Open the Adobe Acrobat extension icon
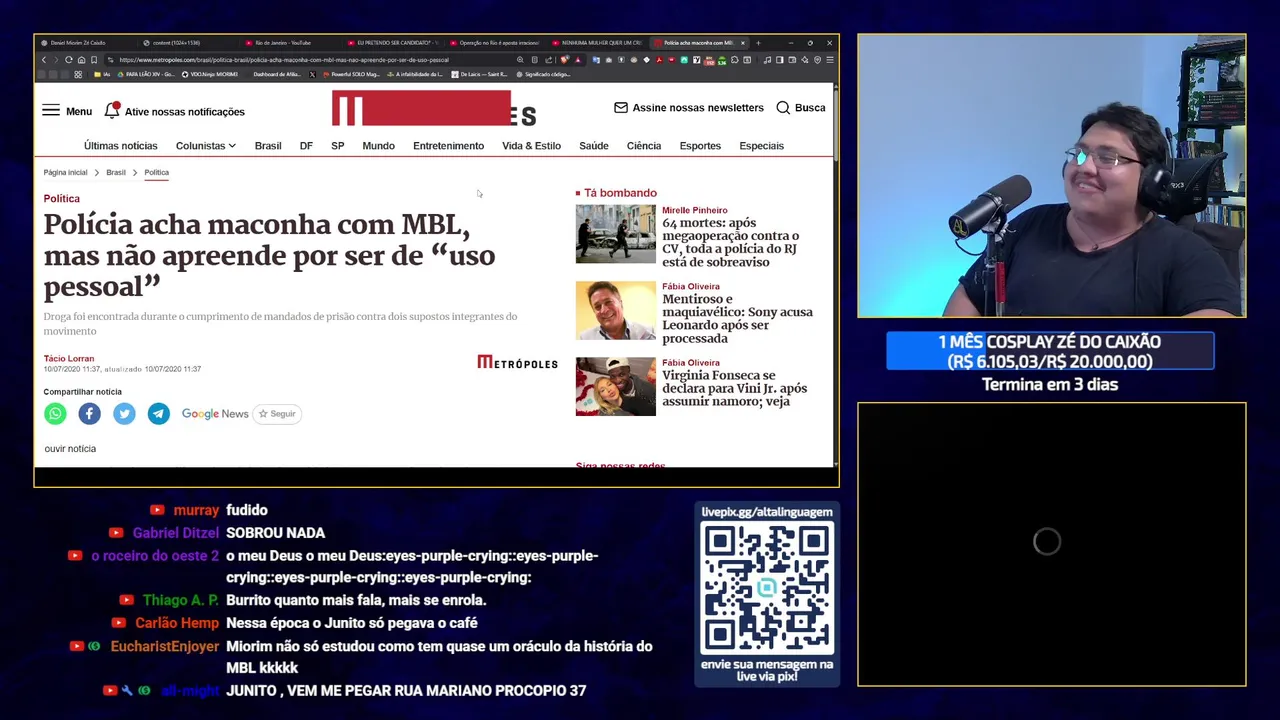The height and width of the screenshot is (720, 1280). click(x=659, y=60)
